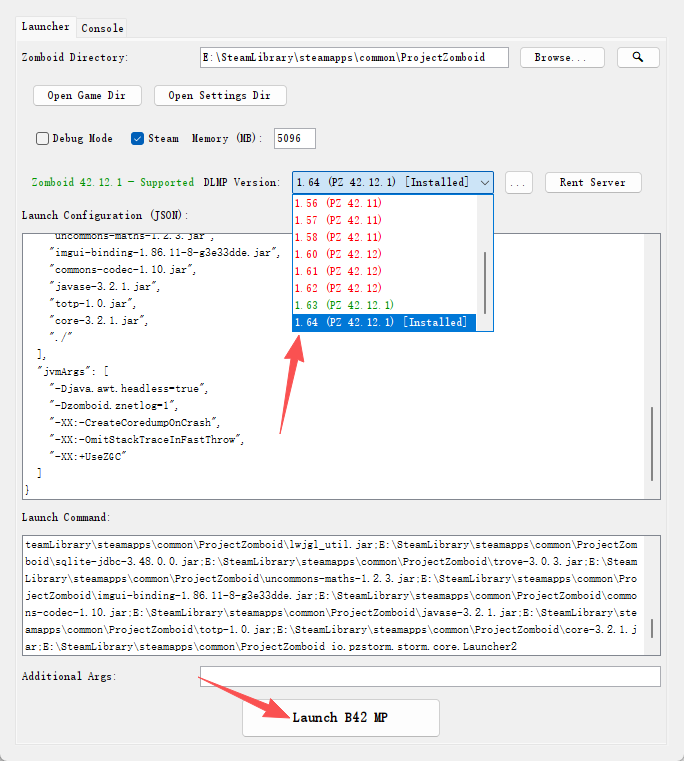The height and width of the screenshot is (761, 684).
Task: Expand the DLMP Version dropdown arrow
Action: pos(485,183)
